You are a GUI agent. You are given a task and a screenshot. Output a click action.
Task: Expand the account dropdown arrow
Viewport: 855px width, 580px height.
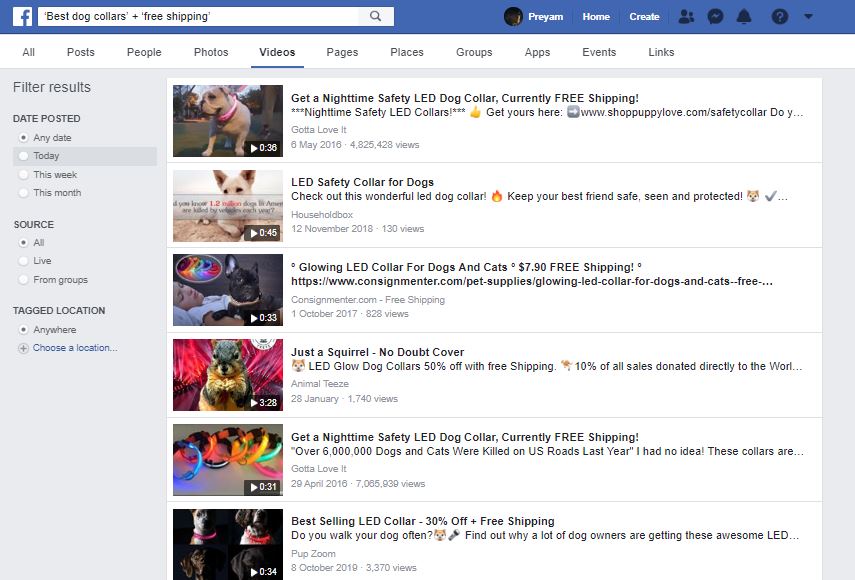(808, 17)
